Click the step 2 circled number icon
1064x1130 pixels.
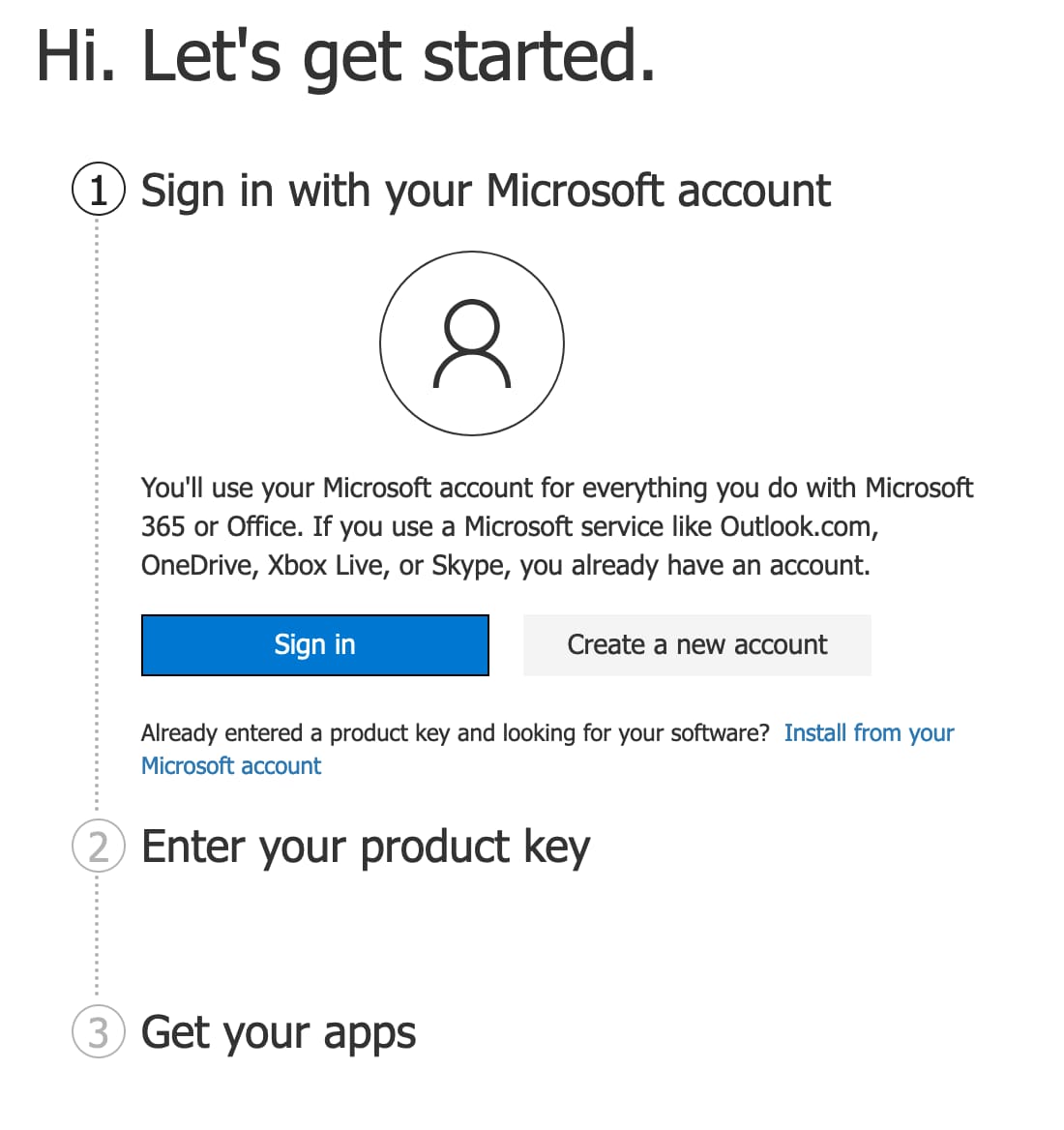[99, 847]
